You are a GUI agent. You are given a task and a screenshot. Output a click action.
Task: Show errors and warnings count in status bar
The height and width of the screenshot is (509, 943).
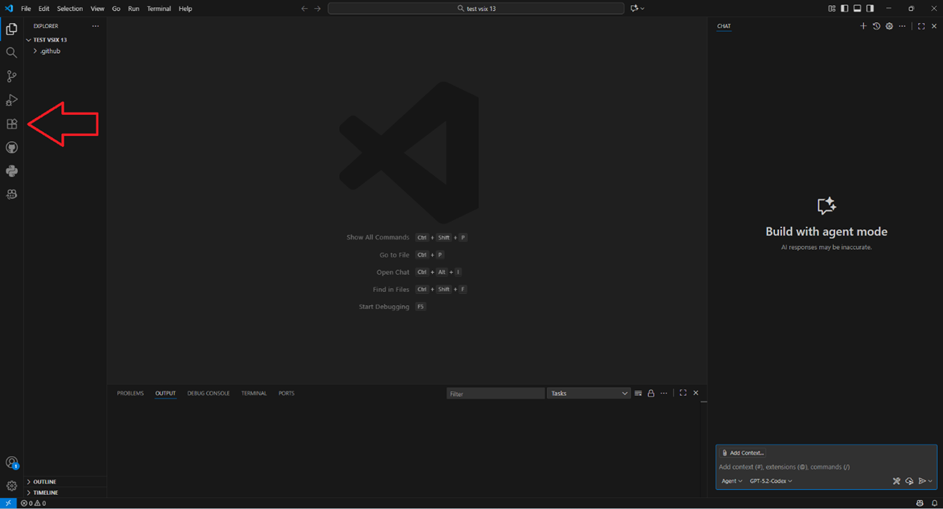(x=33, y=503)
